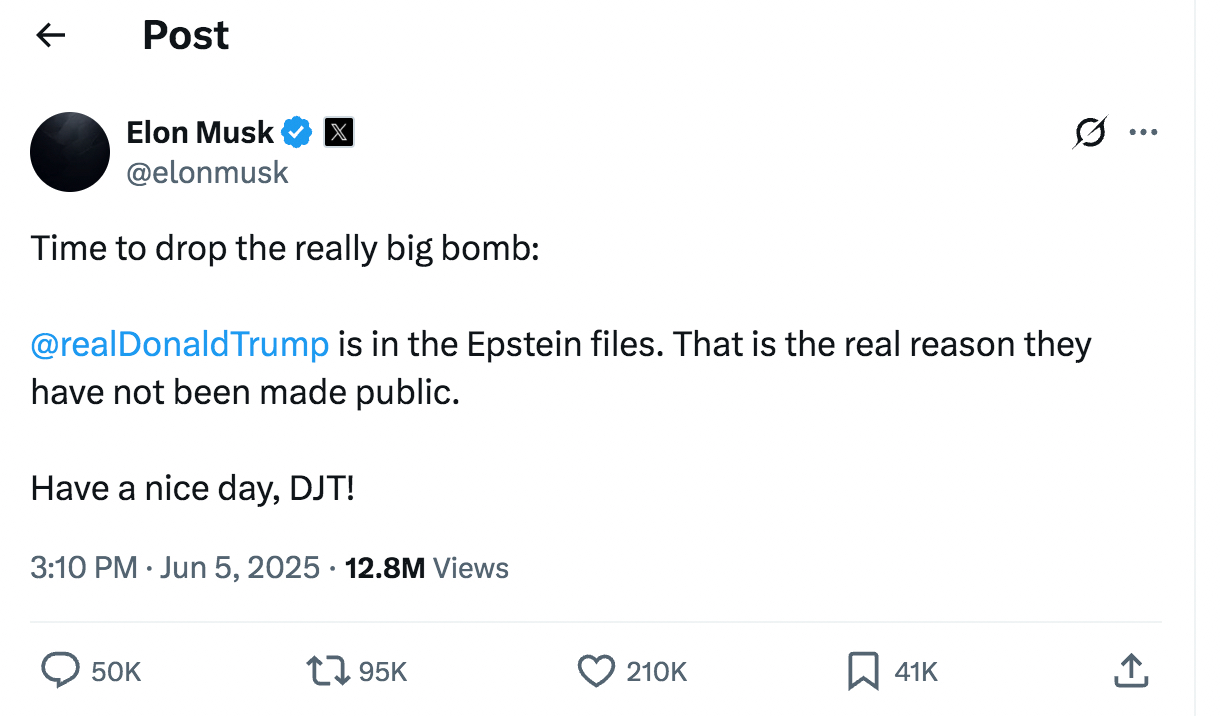Screen dimensions: 1220x716
Task: Click the 3:10 PM · Jun 5, 2025 timestamp
Action: (x=175, y=568)
